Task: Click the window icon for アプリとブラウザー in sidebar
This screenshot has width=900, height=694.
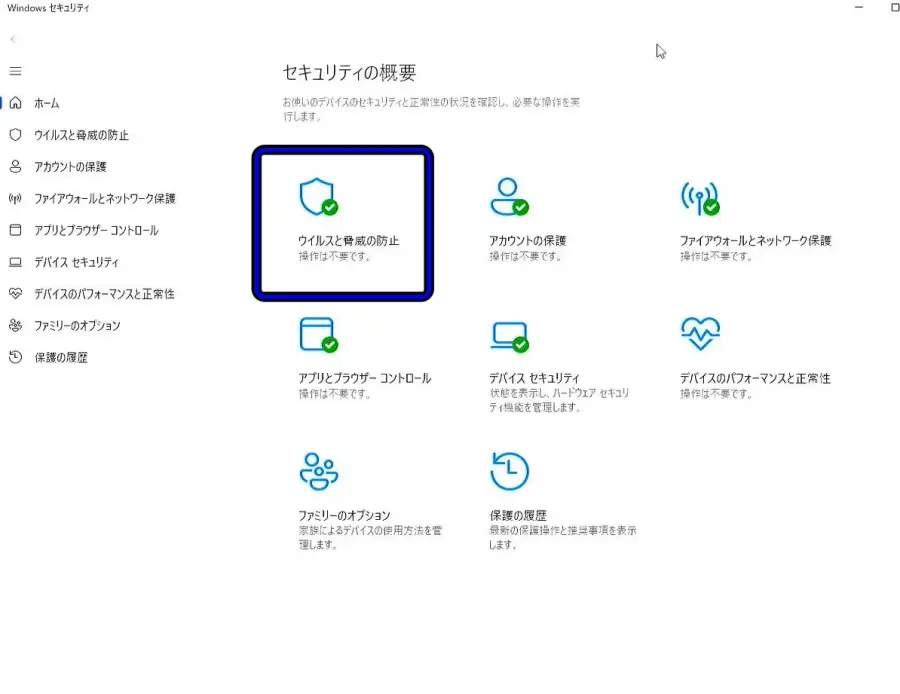Action: click(x=15, y=230)
